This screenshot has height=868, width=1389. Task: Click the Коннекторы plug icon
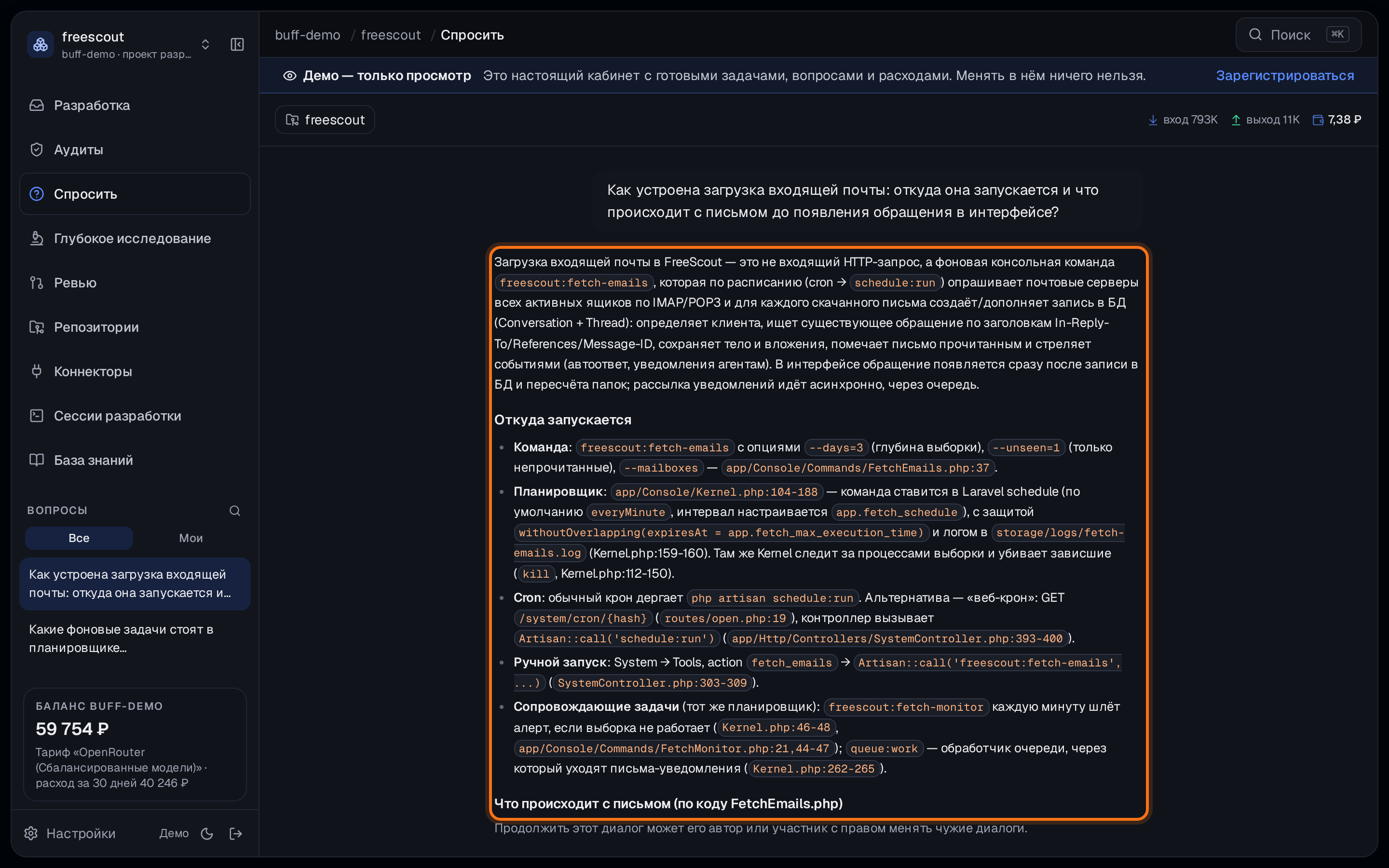[37, 371]
